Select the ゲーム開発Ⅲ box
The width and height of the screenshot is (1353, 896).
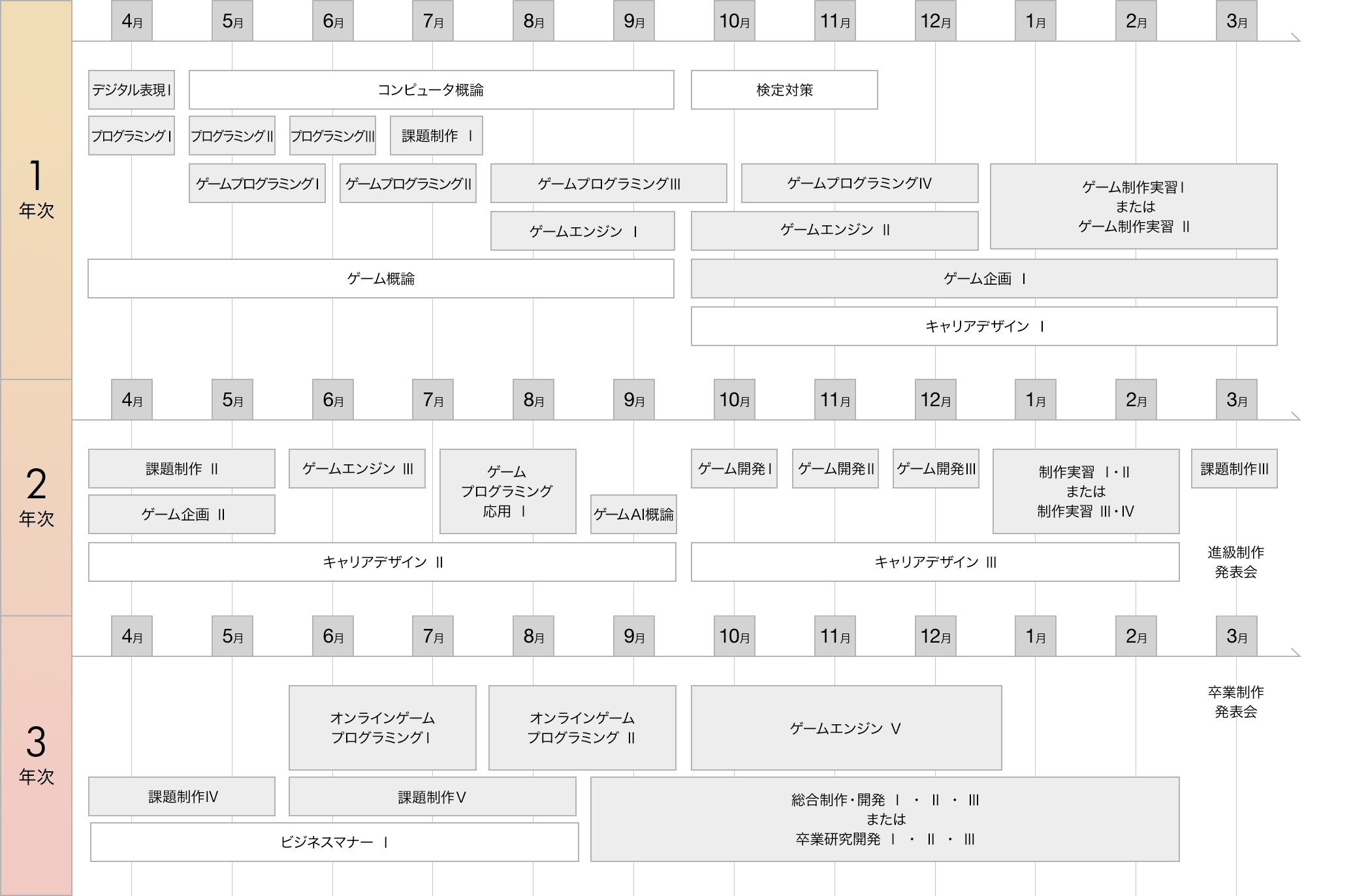click(x=936, y=469)
